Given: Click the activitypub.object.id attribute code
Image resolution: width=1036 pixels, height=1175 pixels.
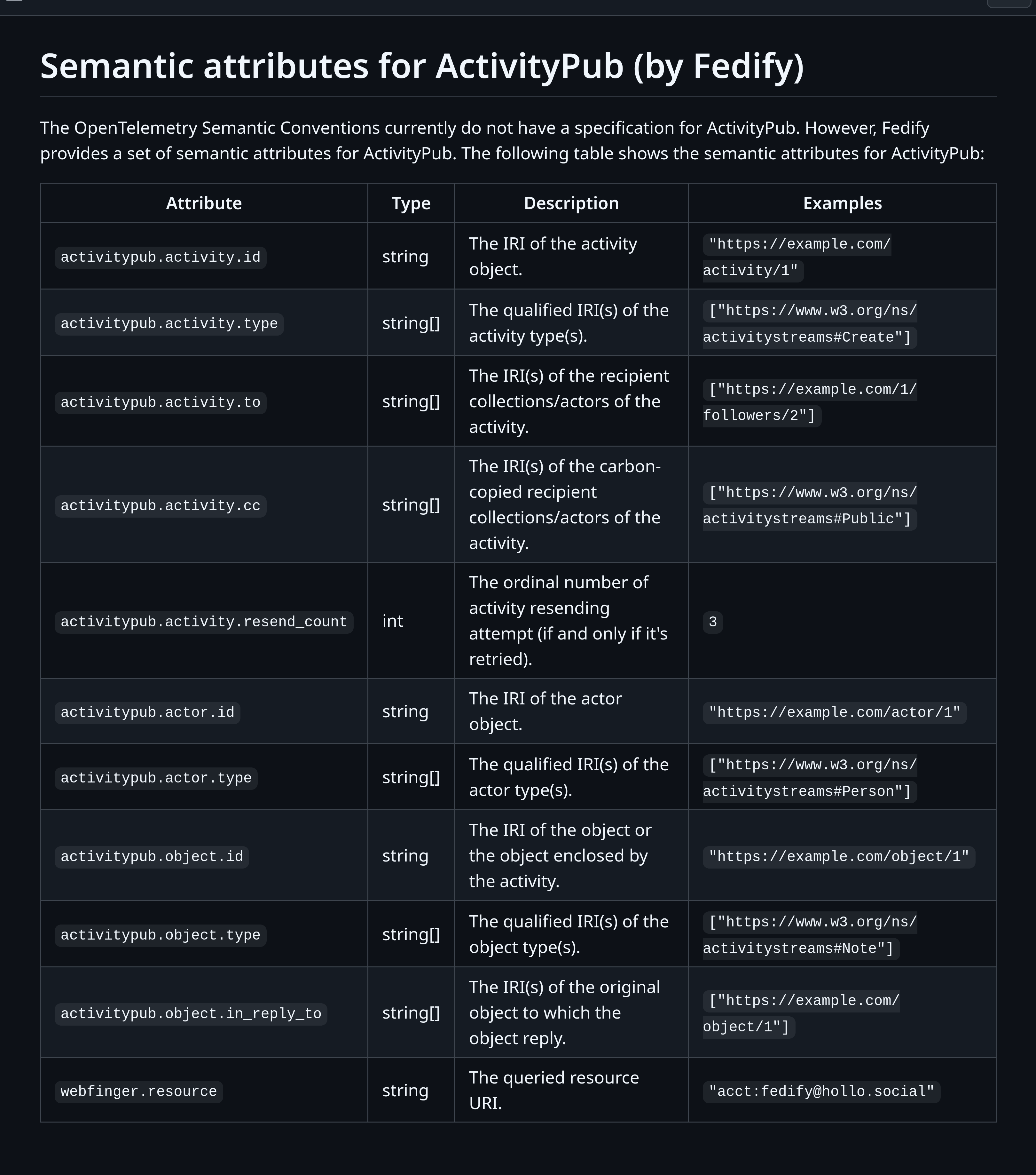Looking at the screenshot, I should click(152, 857).
